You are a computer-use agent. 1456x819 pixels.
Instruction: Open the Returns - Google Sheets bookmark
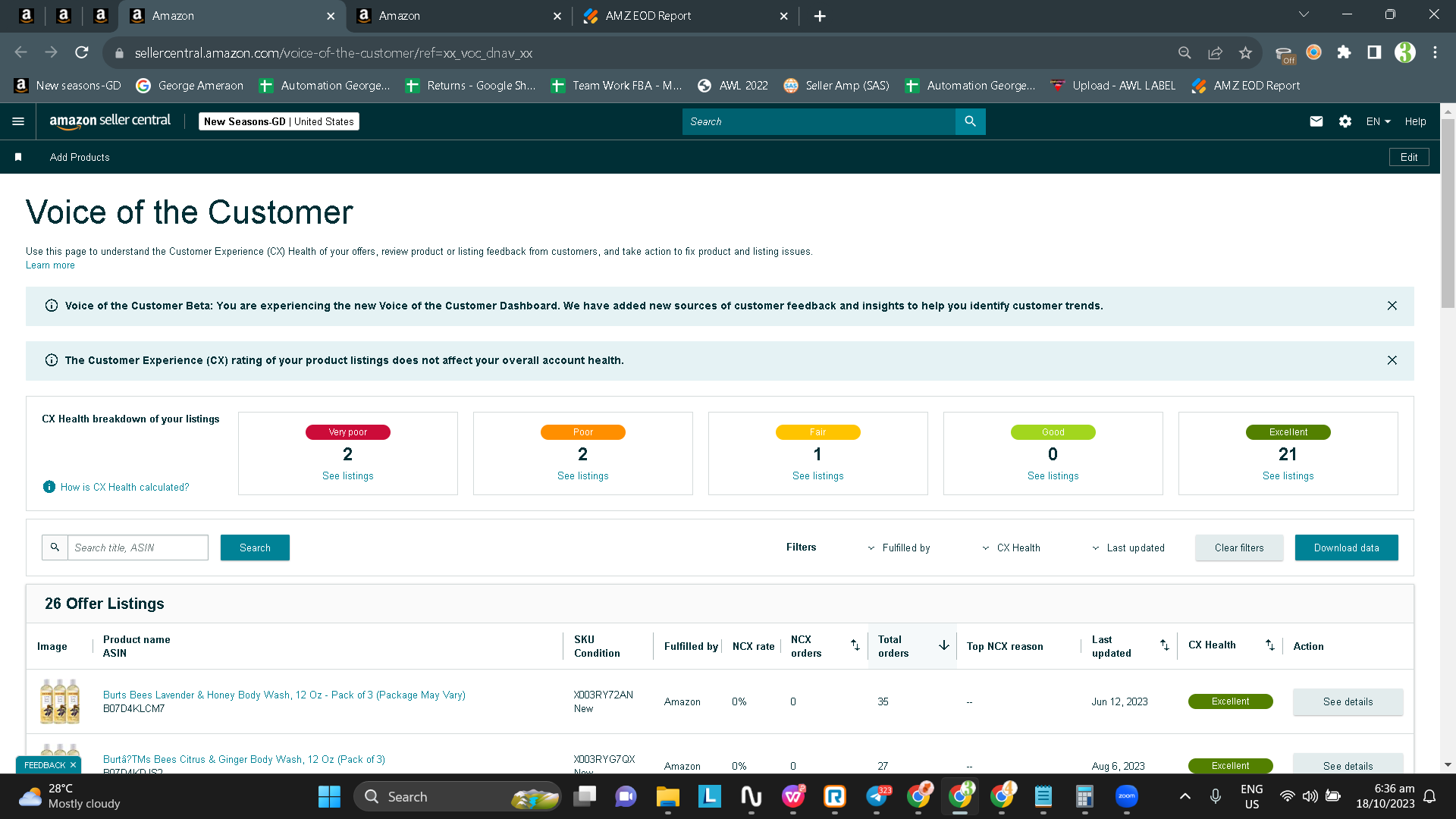pos(470,86)
